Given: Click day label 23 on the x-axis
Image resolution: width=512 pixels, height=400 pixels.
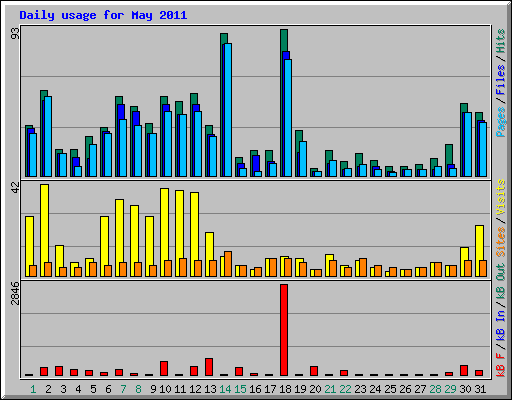Looking at the screenshot, I should [x=360, y=389].
